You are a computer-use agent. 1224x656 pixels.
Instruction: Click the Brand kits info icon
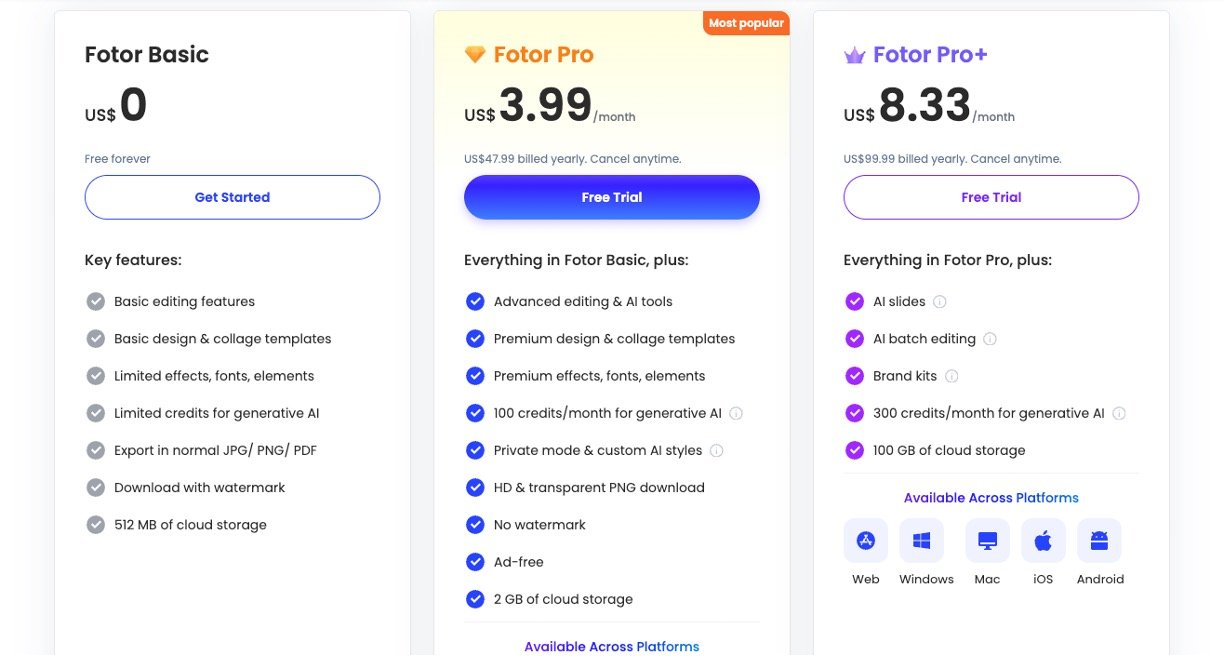[952, 376]
